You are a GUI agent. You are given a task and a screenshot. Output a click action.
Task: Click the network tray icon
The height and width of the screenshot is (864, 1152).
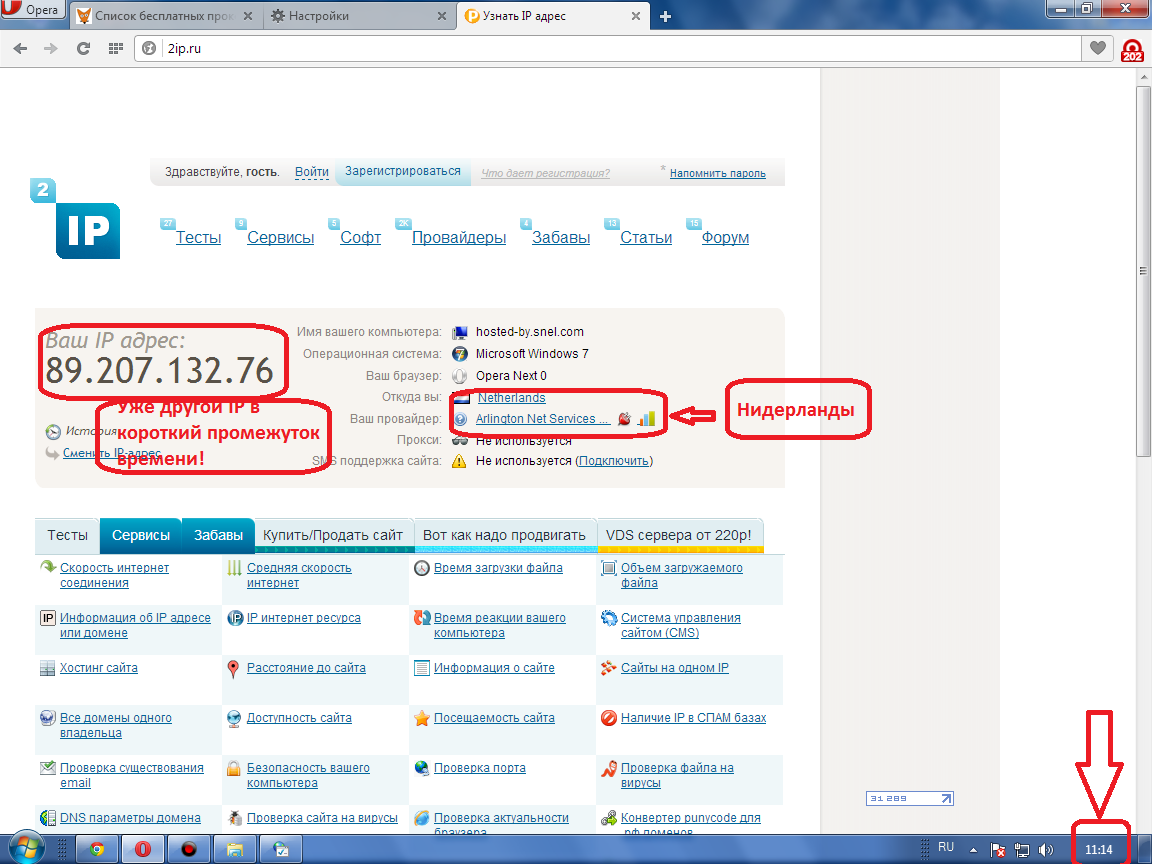[1022, 850]
